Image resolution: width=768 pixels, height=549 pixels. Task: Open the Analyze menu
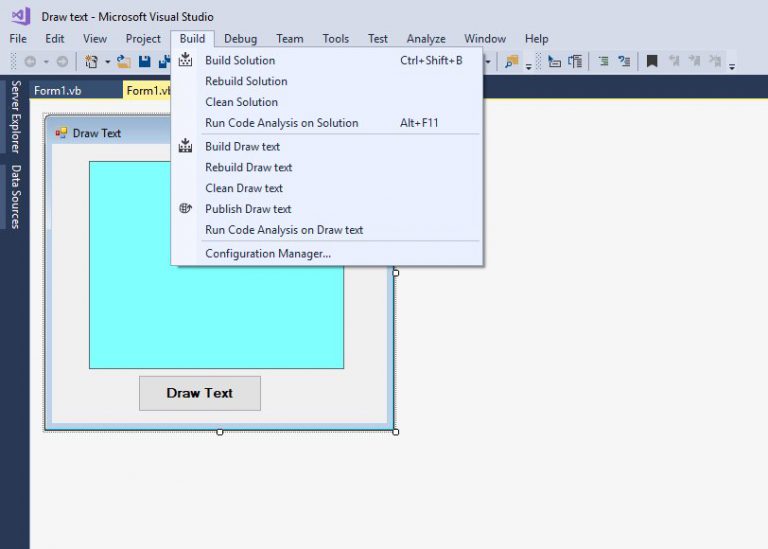pyautogui.click(x=426, y=39)
